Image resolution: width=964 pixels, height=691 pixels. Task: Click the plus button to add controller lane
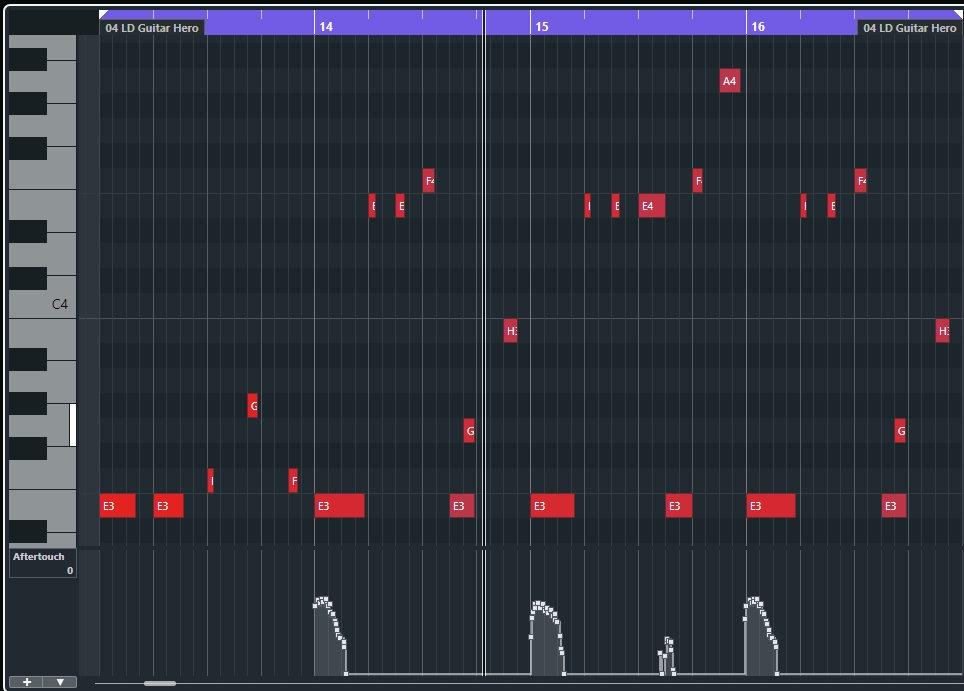(26, 682)
